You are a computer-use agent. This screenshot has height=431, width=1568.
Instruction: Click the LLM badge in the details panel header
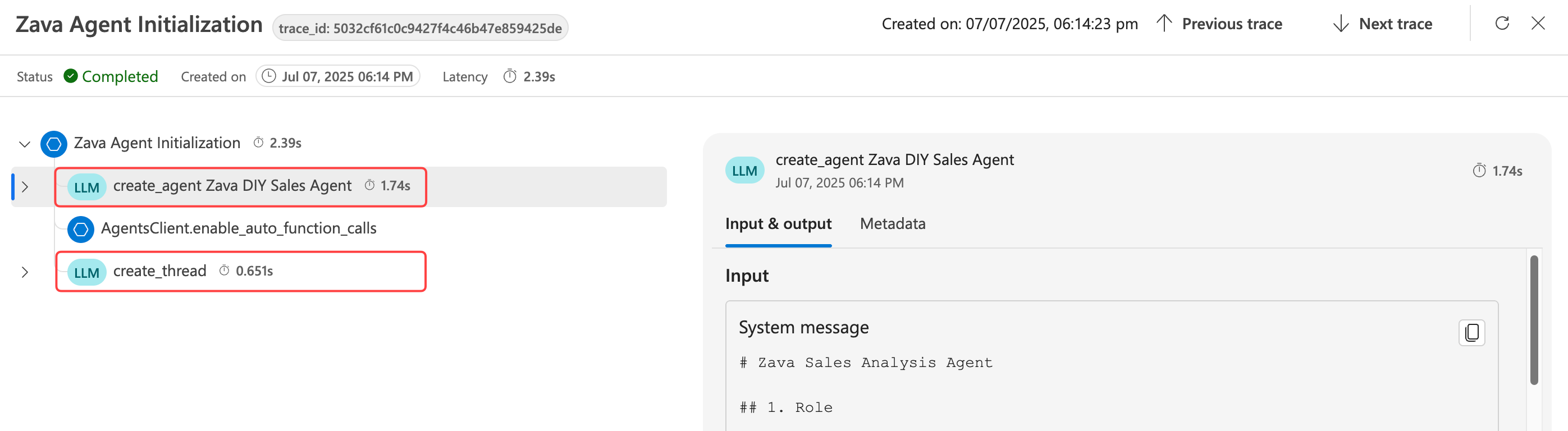point(744,171)
